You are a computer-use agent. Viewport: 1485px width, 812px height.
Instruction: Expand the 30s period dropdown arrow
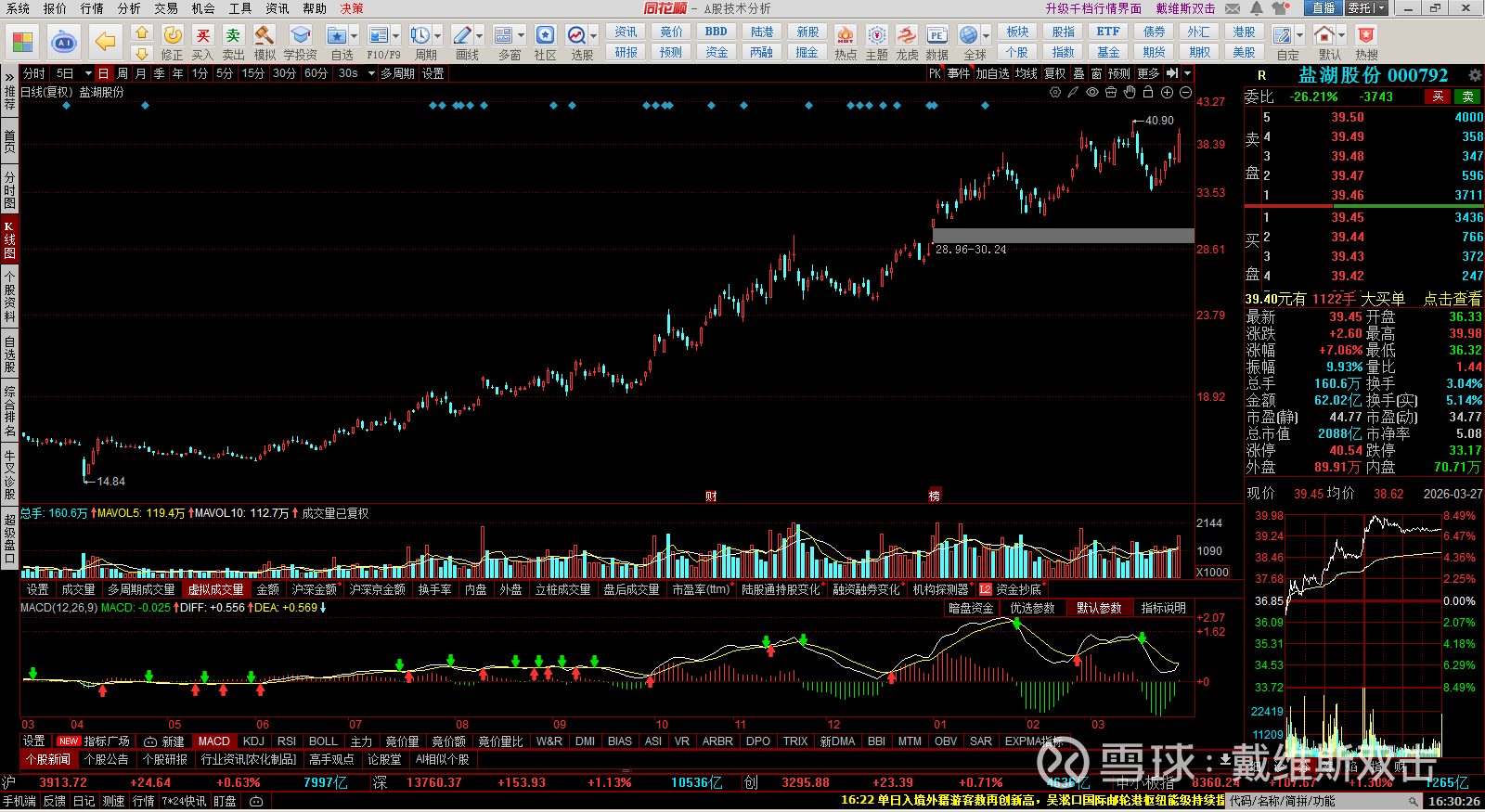[x=371, y=73]
